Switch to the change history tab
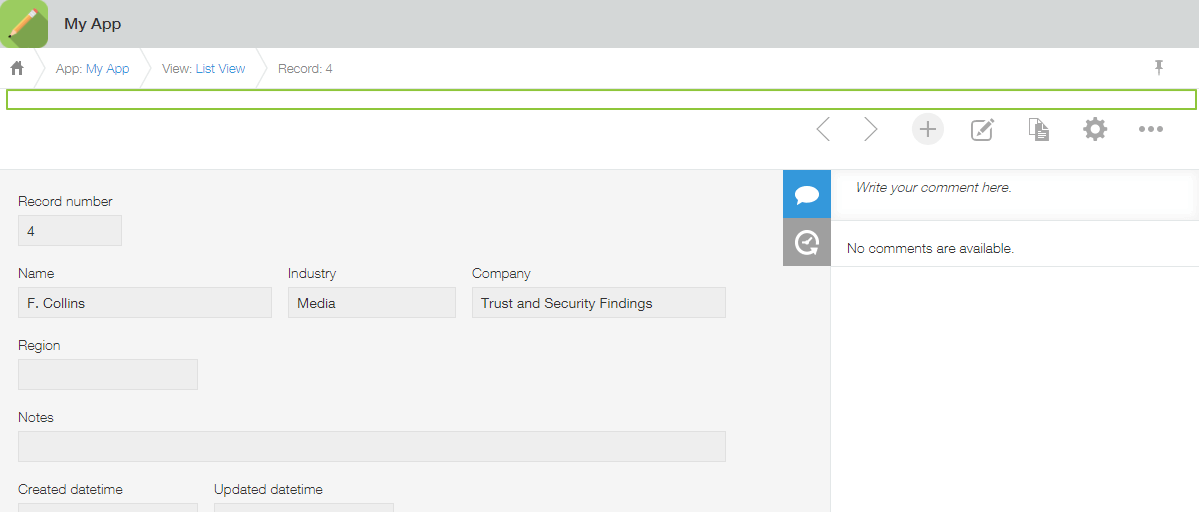1199x512 pixels. (806, 242)
